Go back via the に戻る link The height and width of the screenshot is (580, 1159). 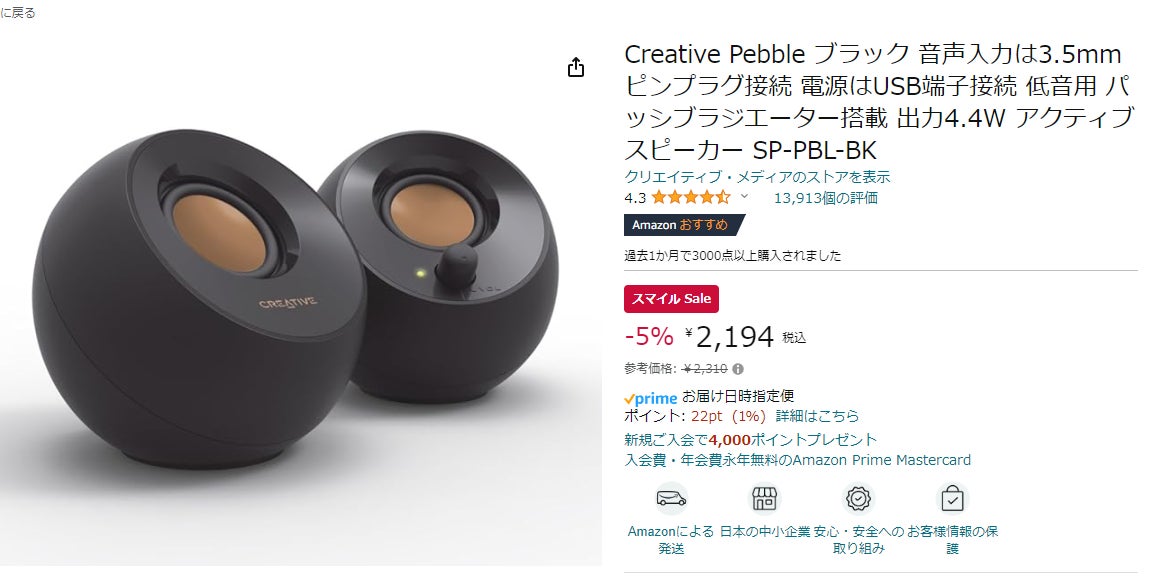click(18, 13)
